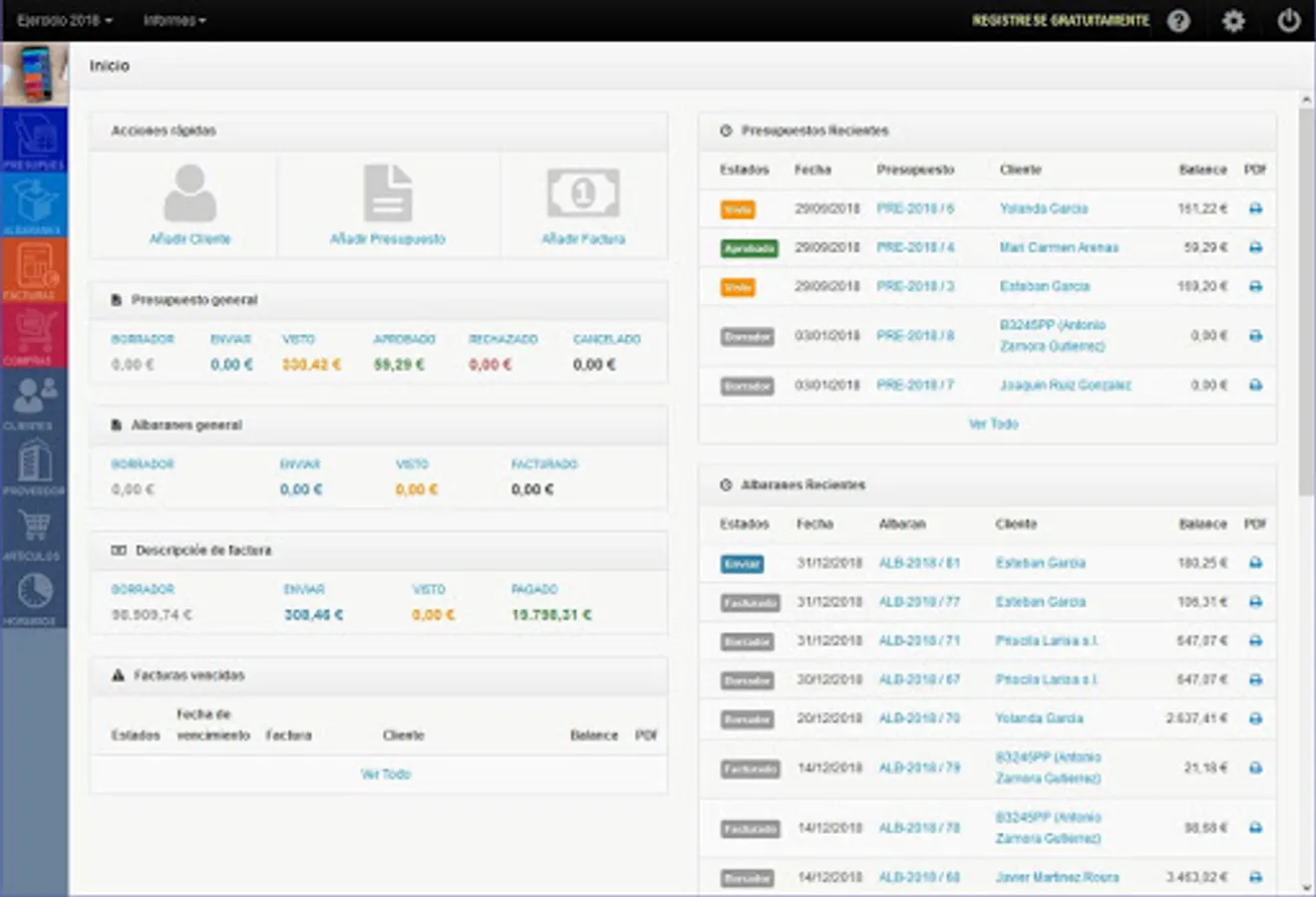Click the REGISTRESE GRATUITAMENTE link

pyautogui.click(x=1060, y=21)
